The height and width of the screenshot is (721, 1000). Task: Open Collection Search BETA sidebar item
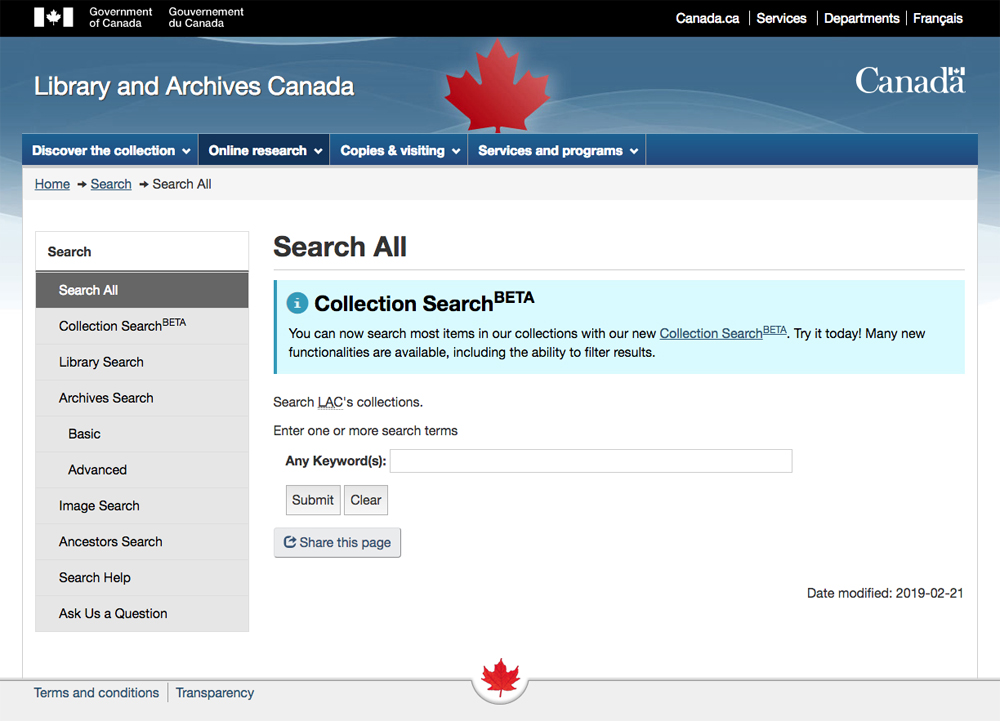coord(142,326)
